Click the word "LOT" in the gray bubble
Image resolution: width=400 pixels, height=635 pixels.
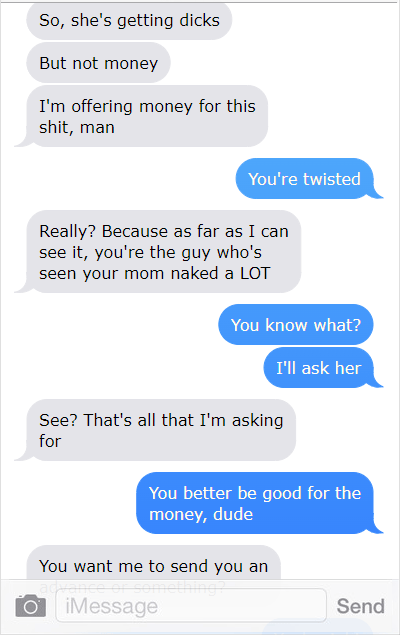click(x=255, y=273)
